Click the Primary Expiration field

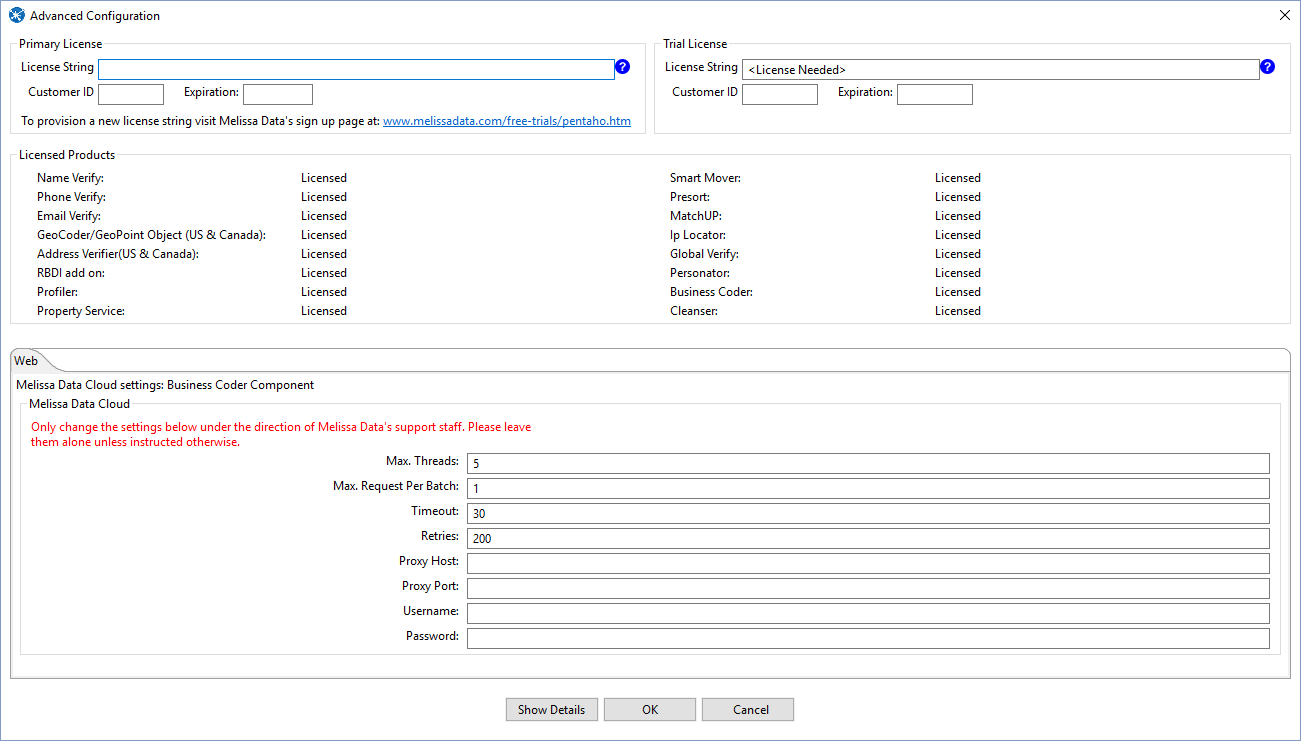[x=278, y=94]
